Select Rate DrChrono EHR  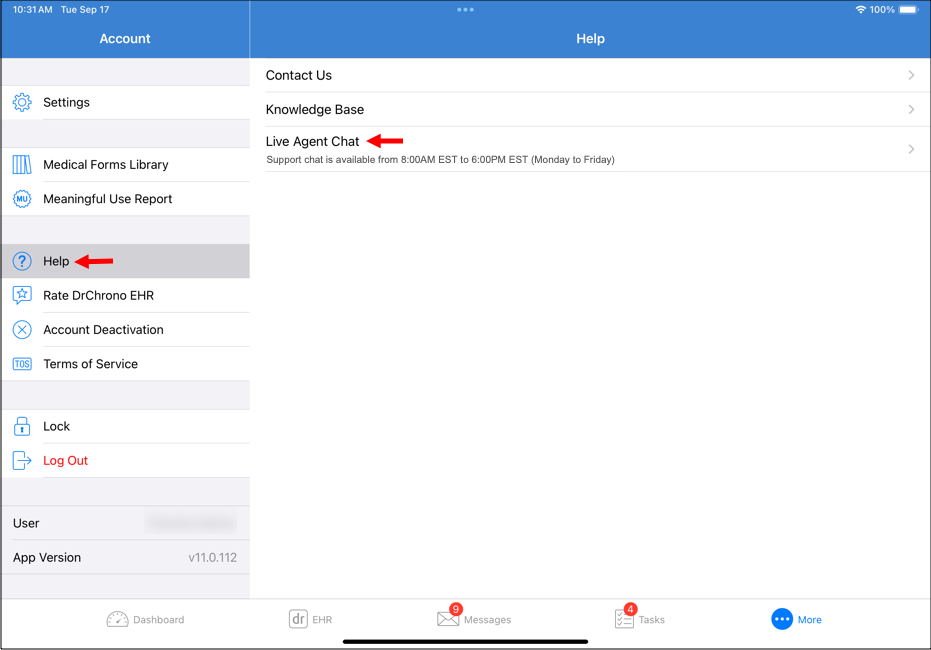point(125,296)
